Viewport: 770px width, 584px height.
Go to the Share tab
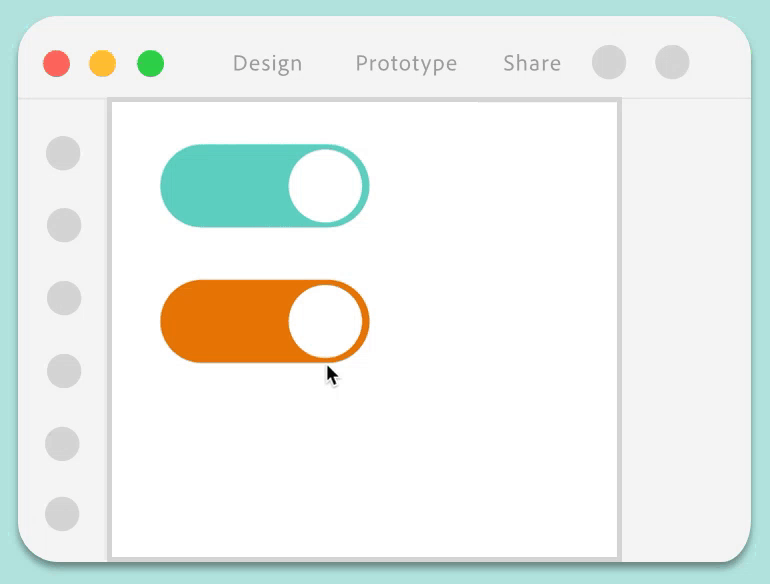tap(532, 64)
